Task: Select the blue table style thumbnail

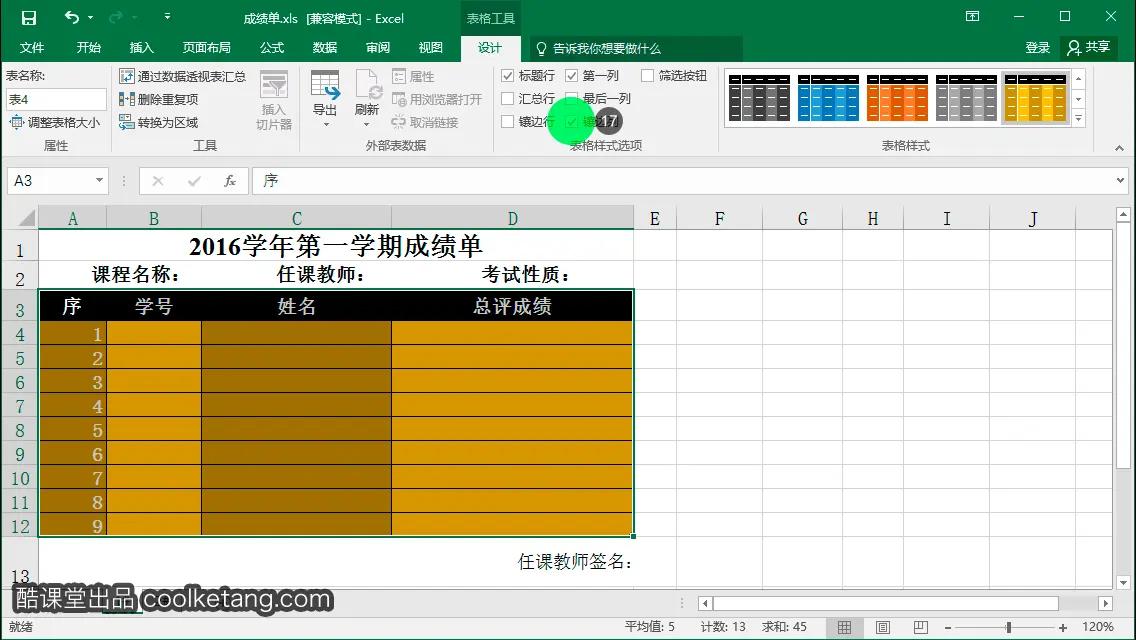Action: 828,97
